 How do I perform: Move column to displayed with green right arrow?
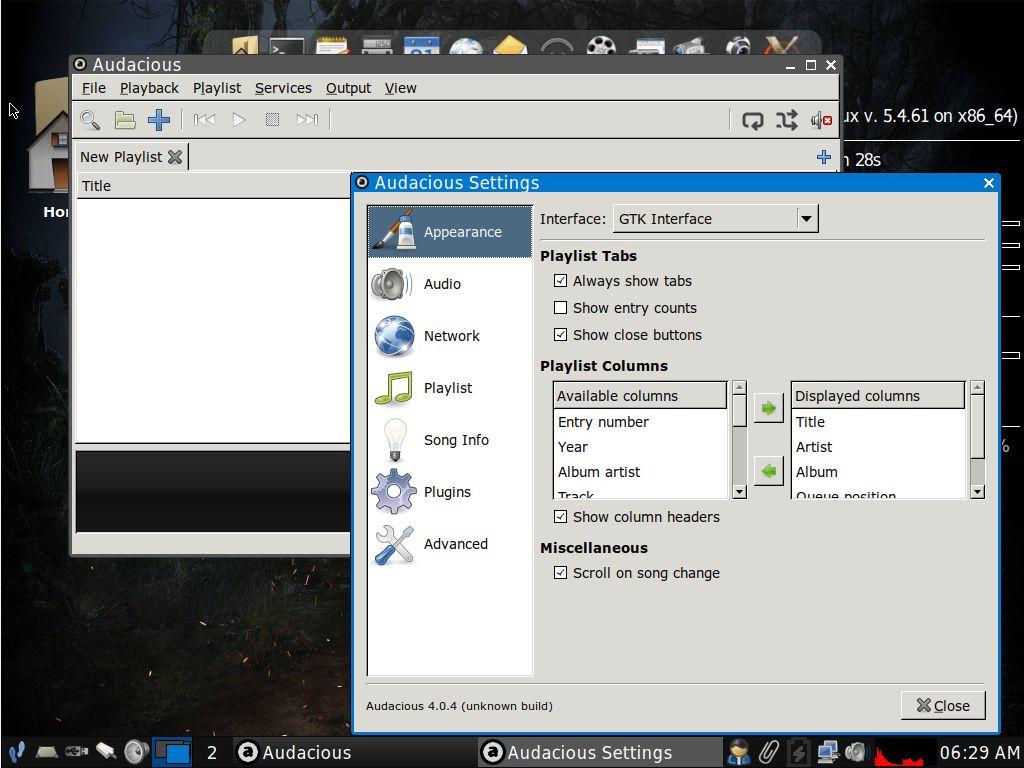768,408
